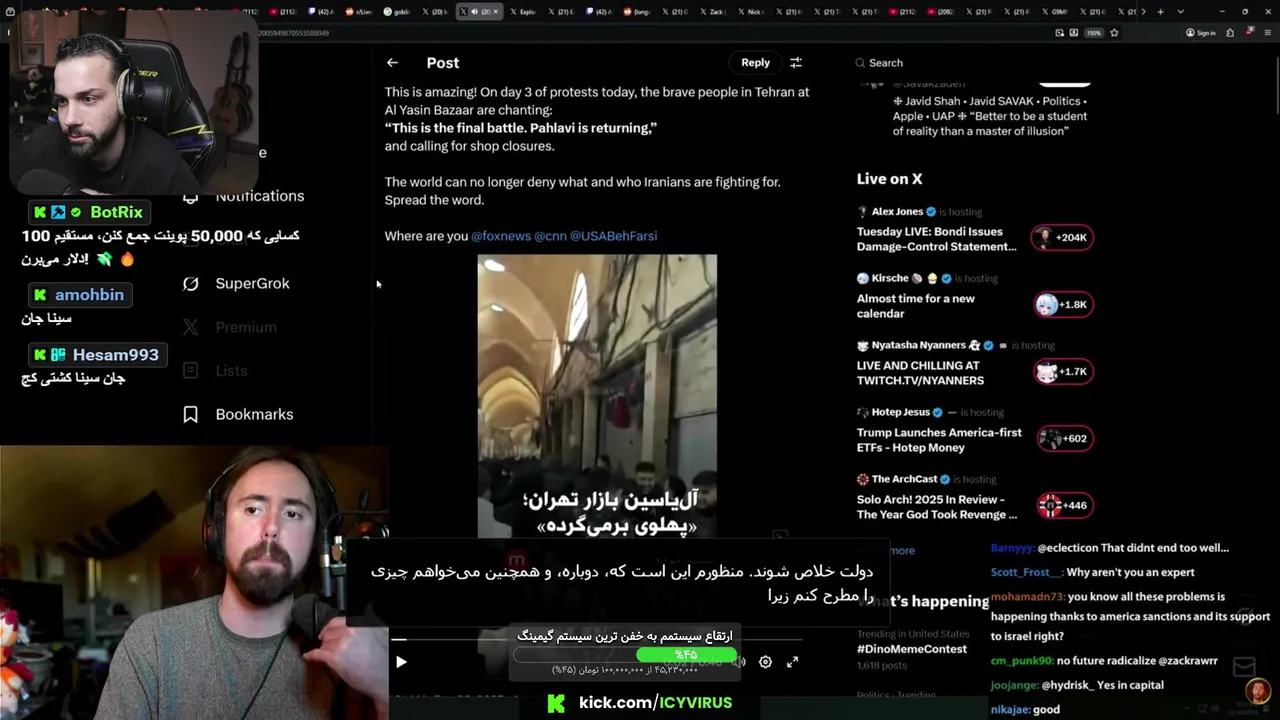The width and height of the screenshot is (1280, 720).
Task: Expand the post video to fullscreen
Action: (792, 662)
